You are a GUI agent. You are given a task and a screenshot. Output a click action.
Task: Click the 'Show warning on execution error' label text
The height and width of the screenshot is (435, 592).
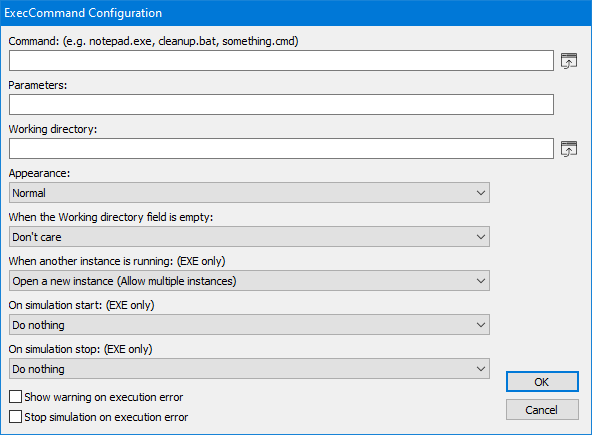point(104,397)
